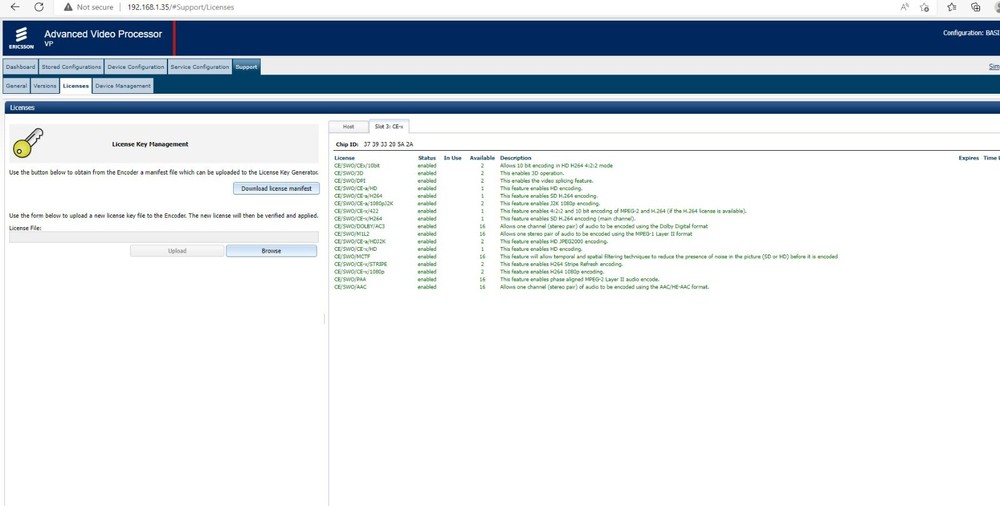Select the CE/SWO/CE-x/STRIPE license entry
The width and height of the screenshot is (1000, 506).
(x=361, y=264)
